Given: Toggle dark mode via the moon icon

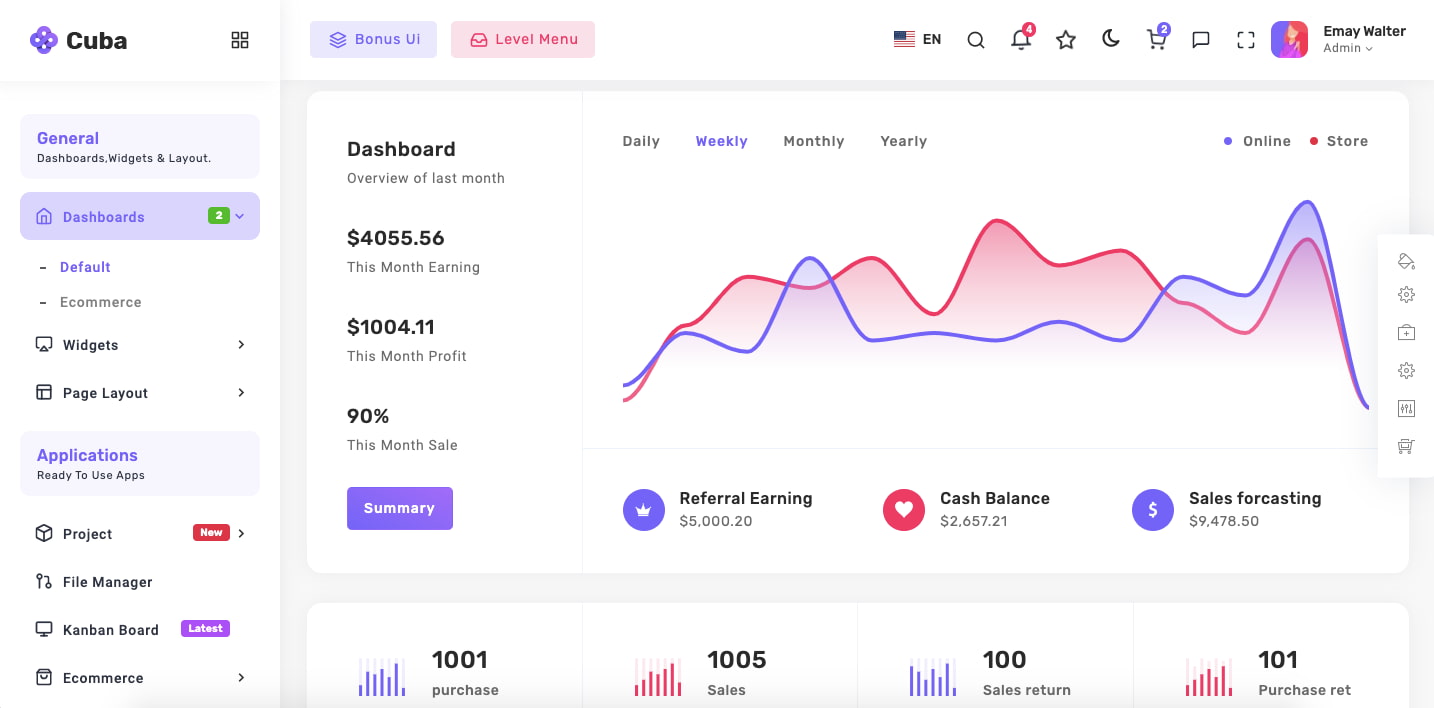Looking at the screenshot, I should [1111, 38].
